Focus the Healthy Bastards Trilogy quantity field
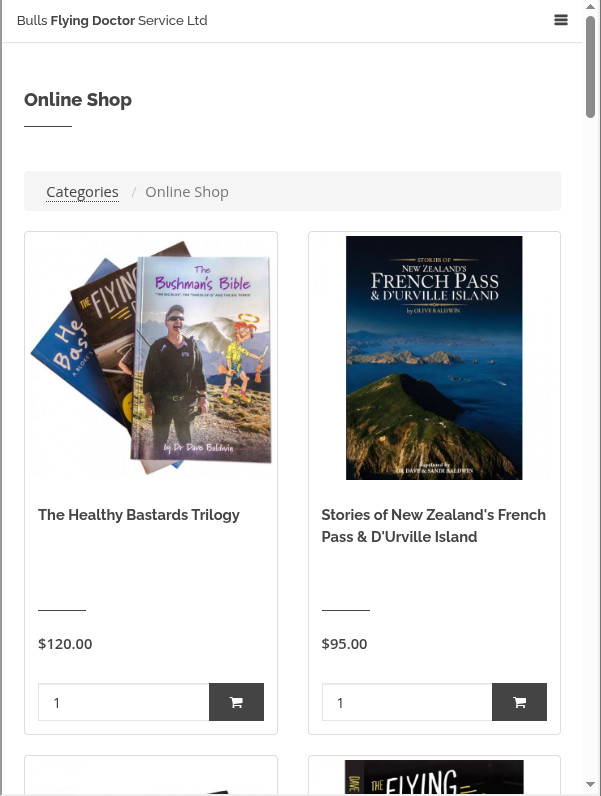The image size is (601, 796). (x=123, y=702)
